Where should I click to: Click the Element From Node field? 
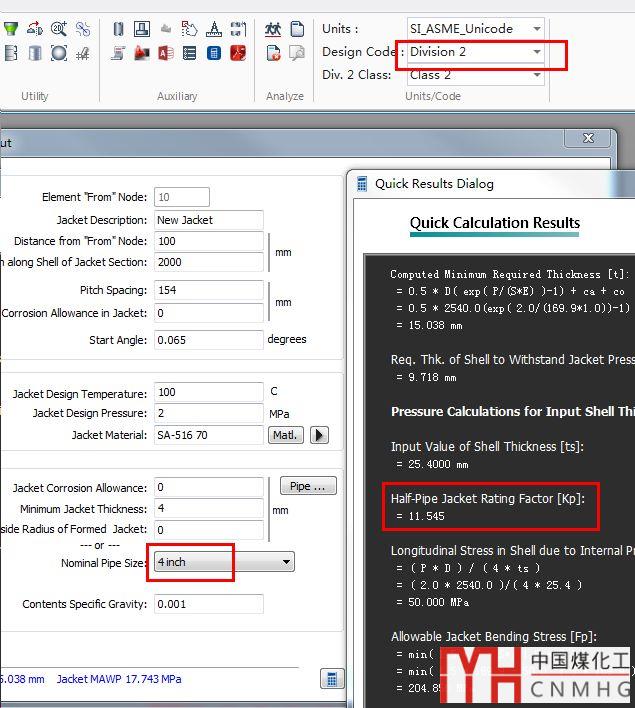coord(182,197)
